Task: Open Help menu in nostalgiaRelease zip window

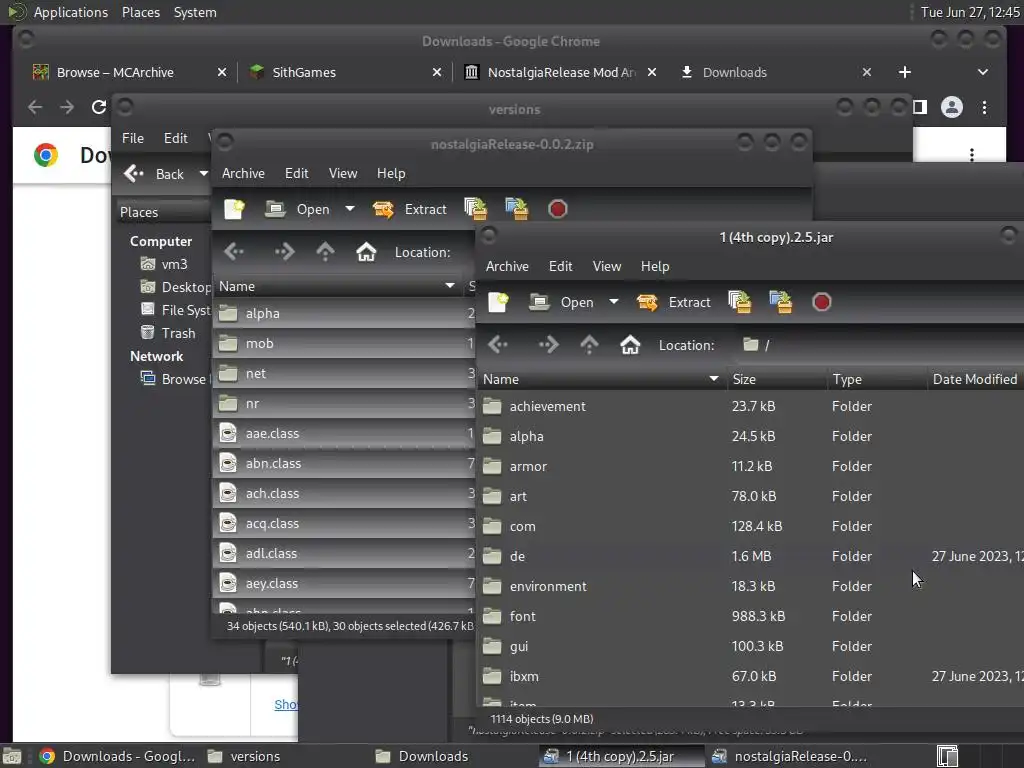Action: tap(391, 174)
